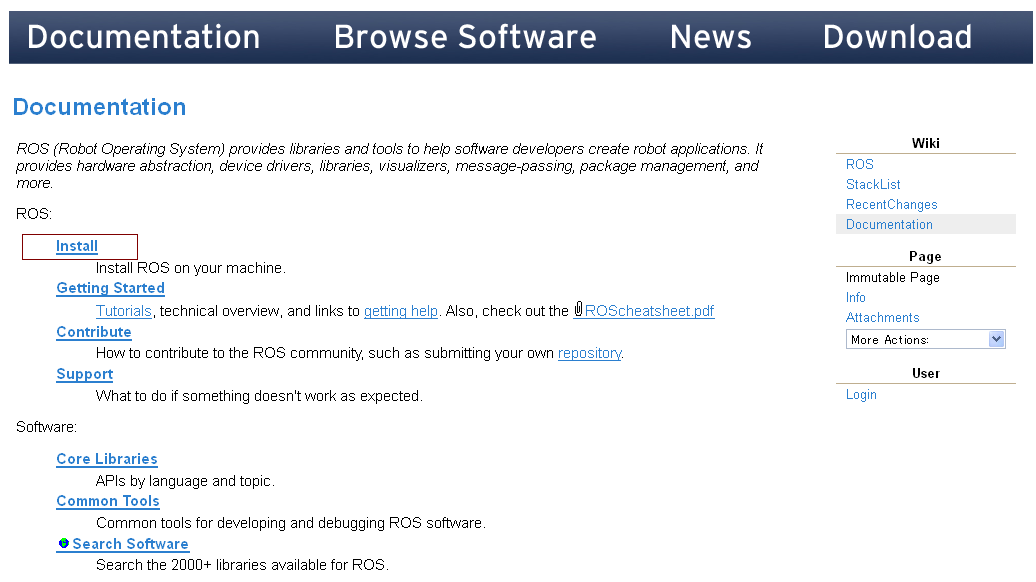
Task: Click the Login link under User
Action: coord(861,394)
